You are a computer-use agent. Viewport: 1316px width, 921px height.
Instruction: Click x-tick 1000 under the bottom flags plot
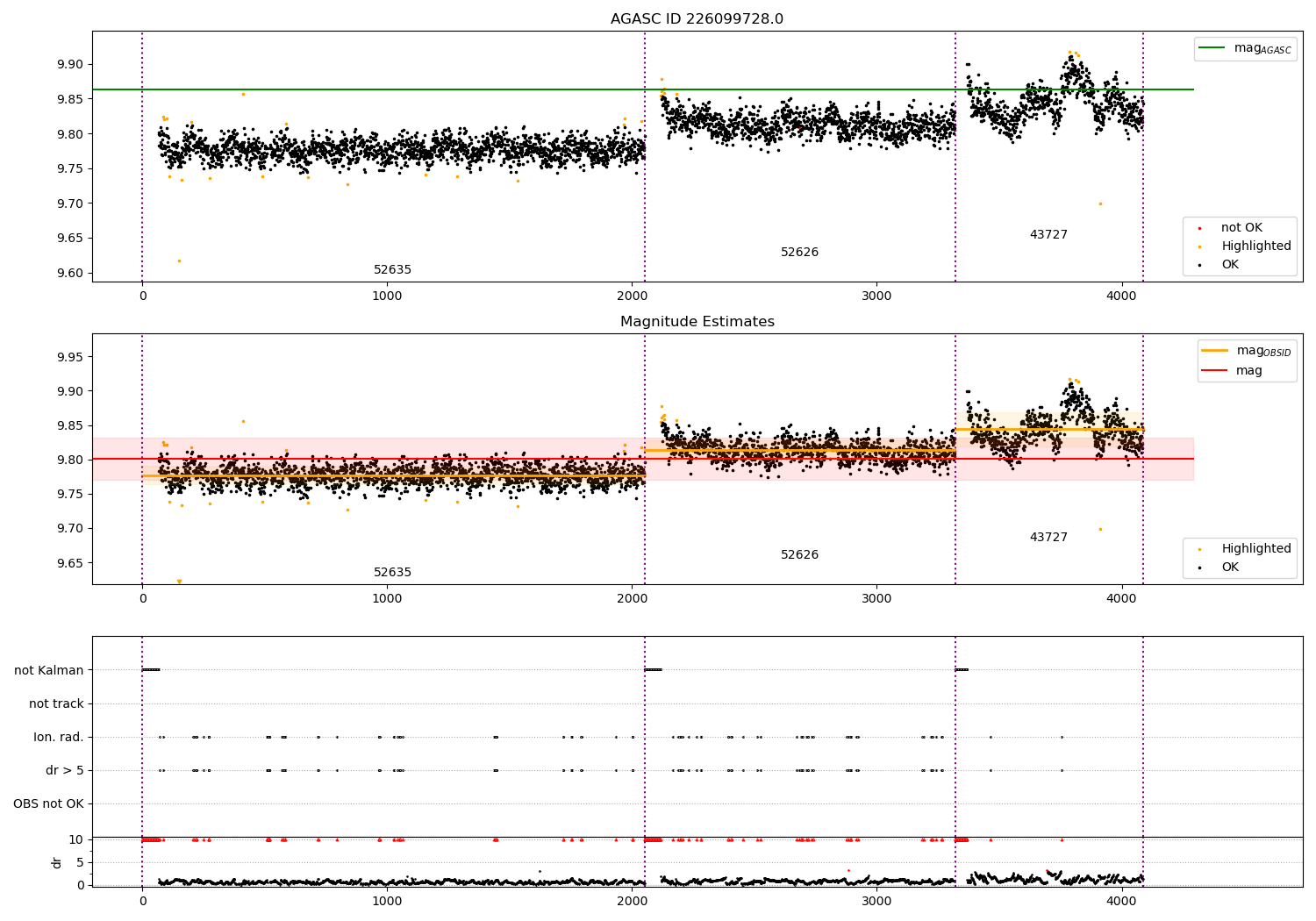387,902
